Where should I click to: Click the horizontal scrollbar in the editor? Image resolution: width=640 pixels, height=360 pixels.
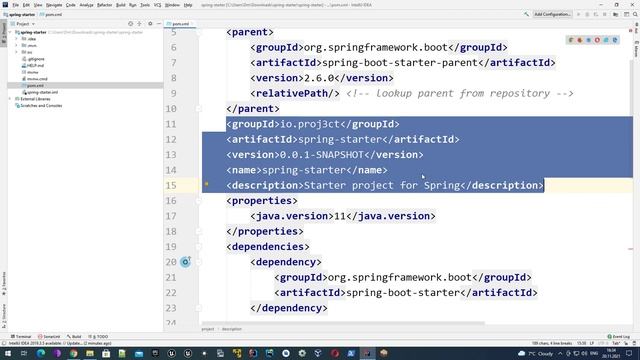[343, 323]
